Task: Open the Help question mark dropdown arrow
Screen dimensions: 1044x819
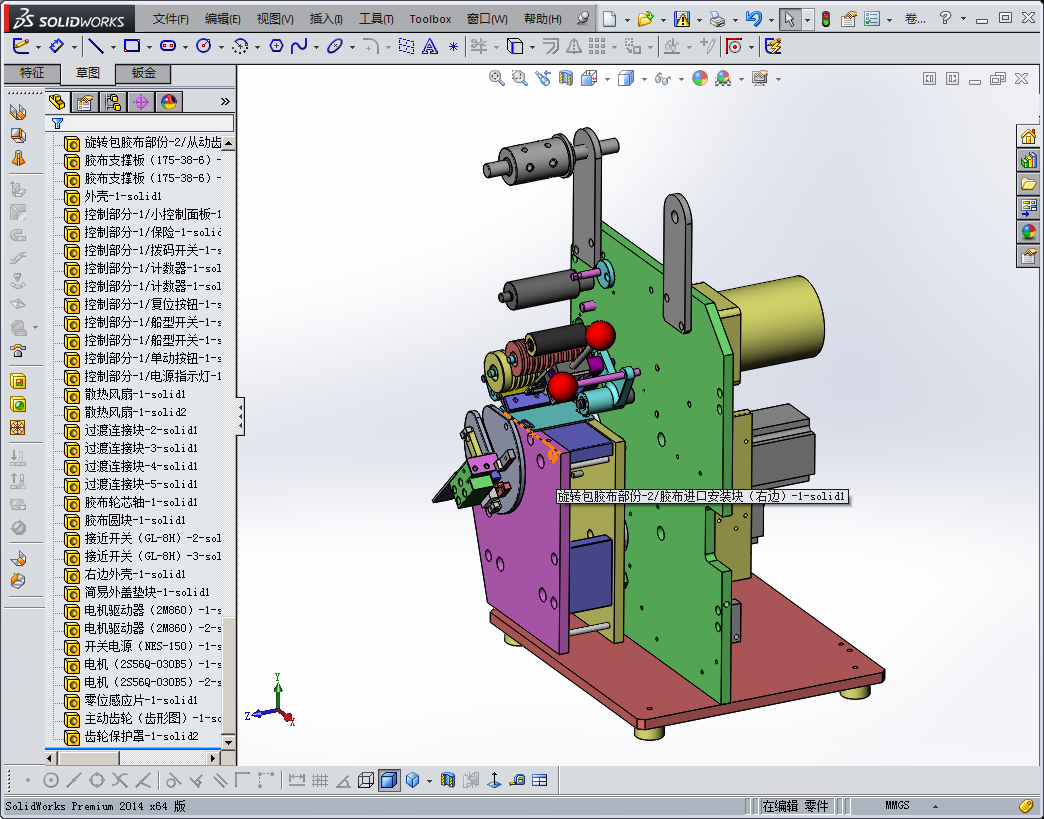Action: (963, 19)
